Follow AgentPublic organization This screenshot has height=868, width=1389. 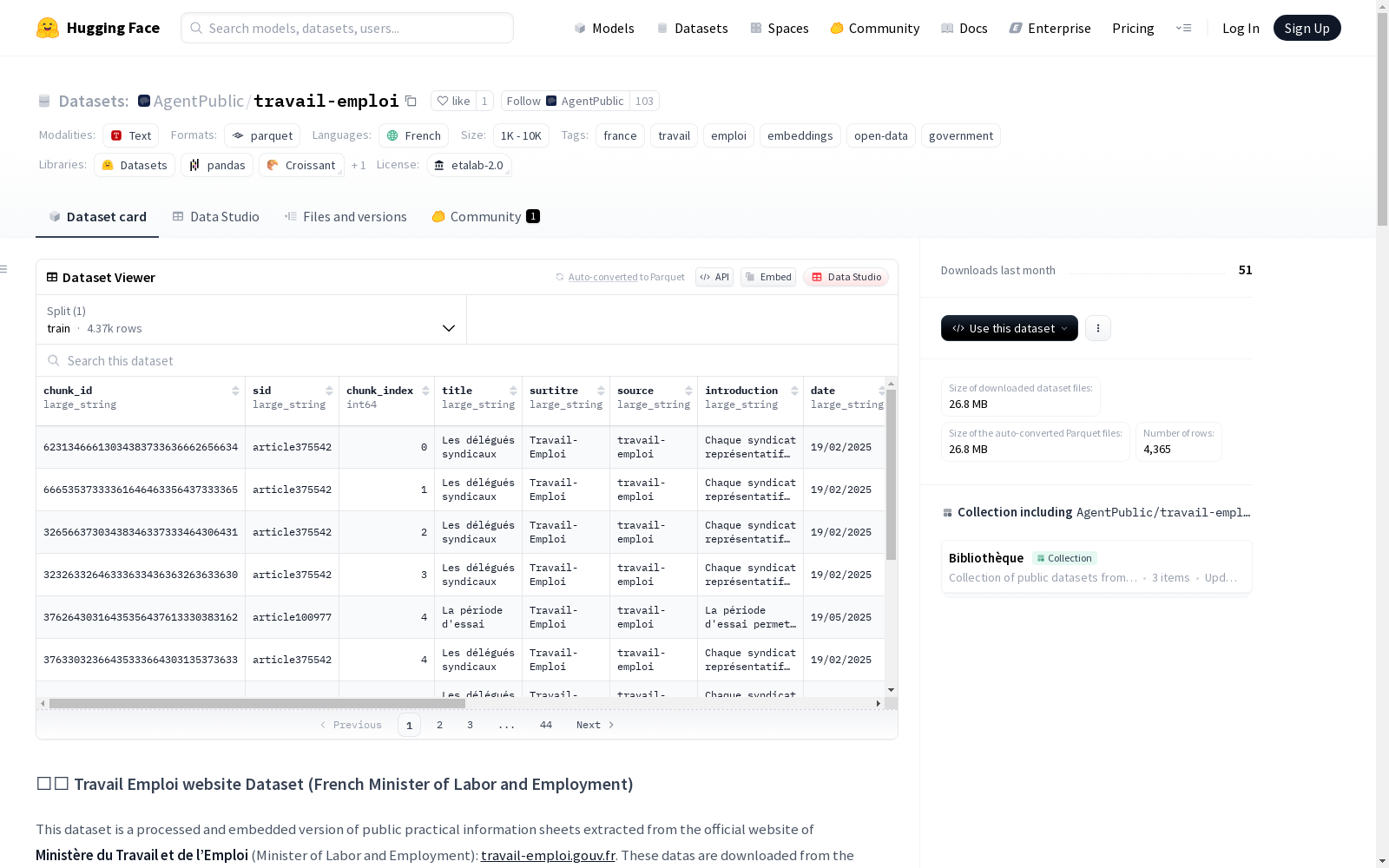[565, 101]
